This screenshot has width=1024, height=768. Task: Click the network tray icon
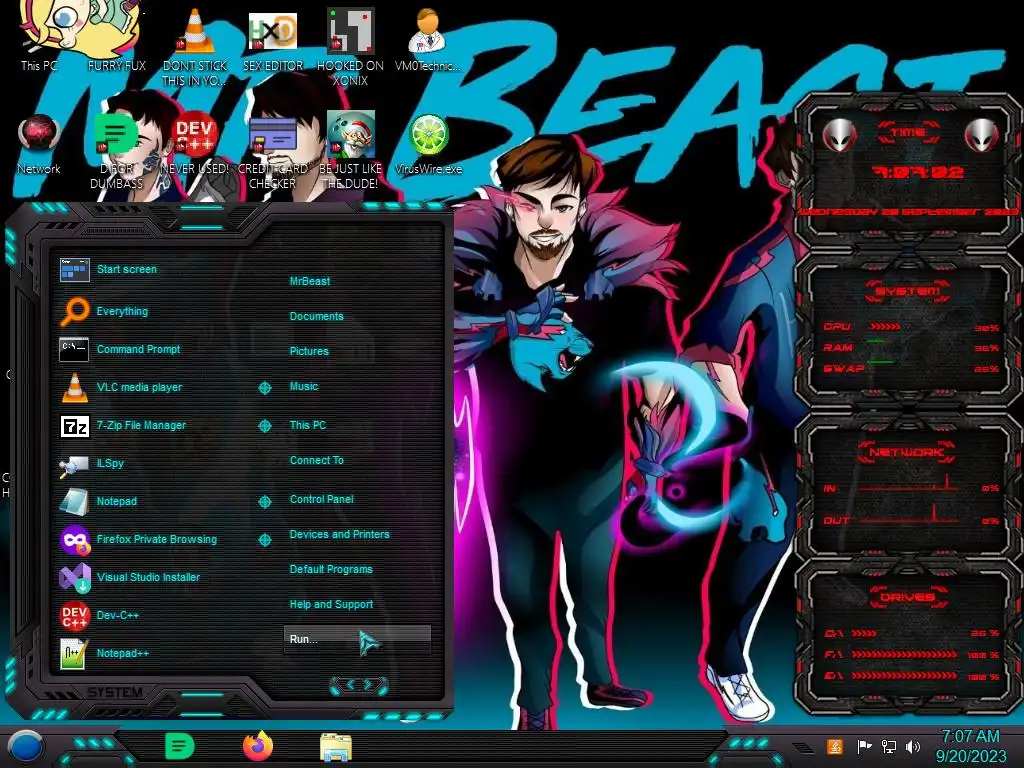pyautogui.click(x=889, y=746)
